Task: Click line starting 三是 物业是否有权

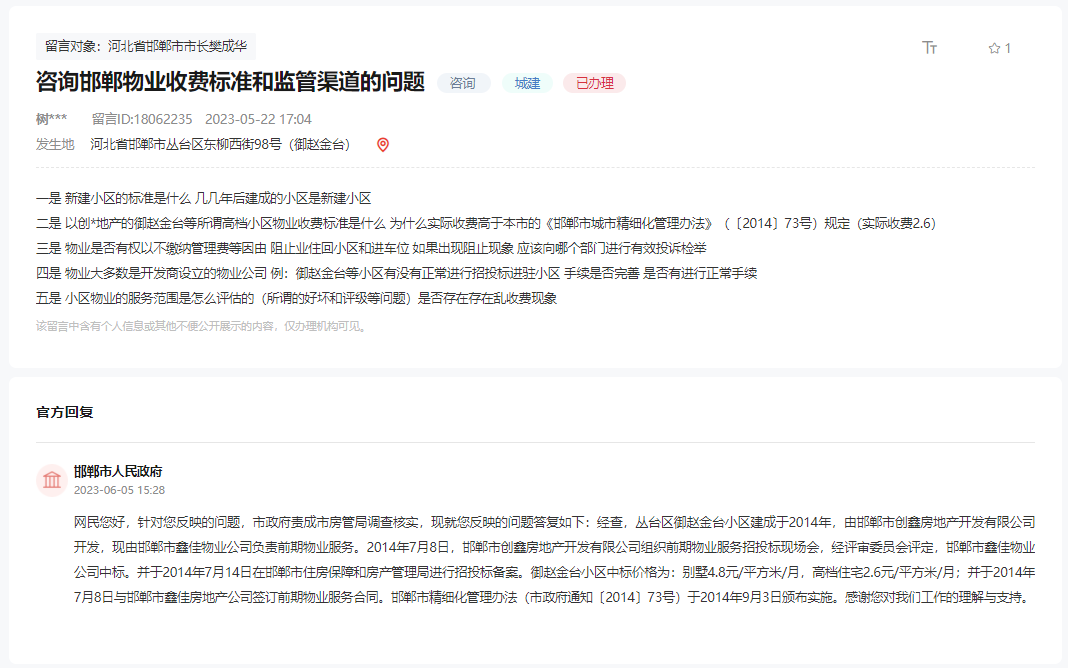Action: point(371,248)
